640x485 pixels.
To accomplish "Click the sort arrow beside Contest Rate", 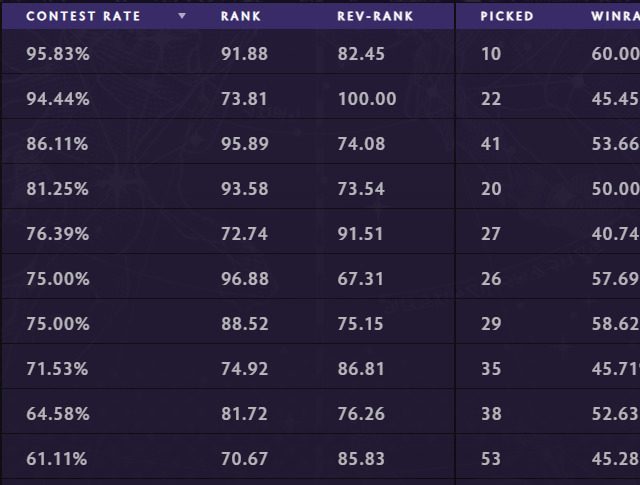I will coord(181,17).
